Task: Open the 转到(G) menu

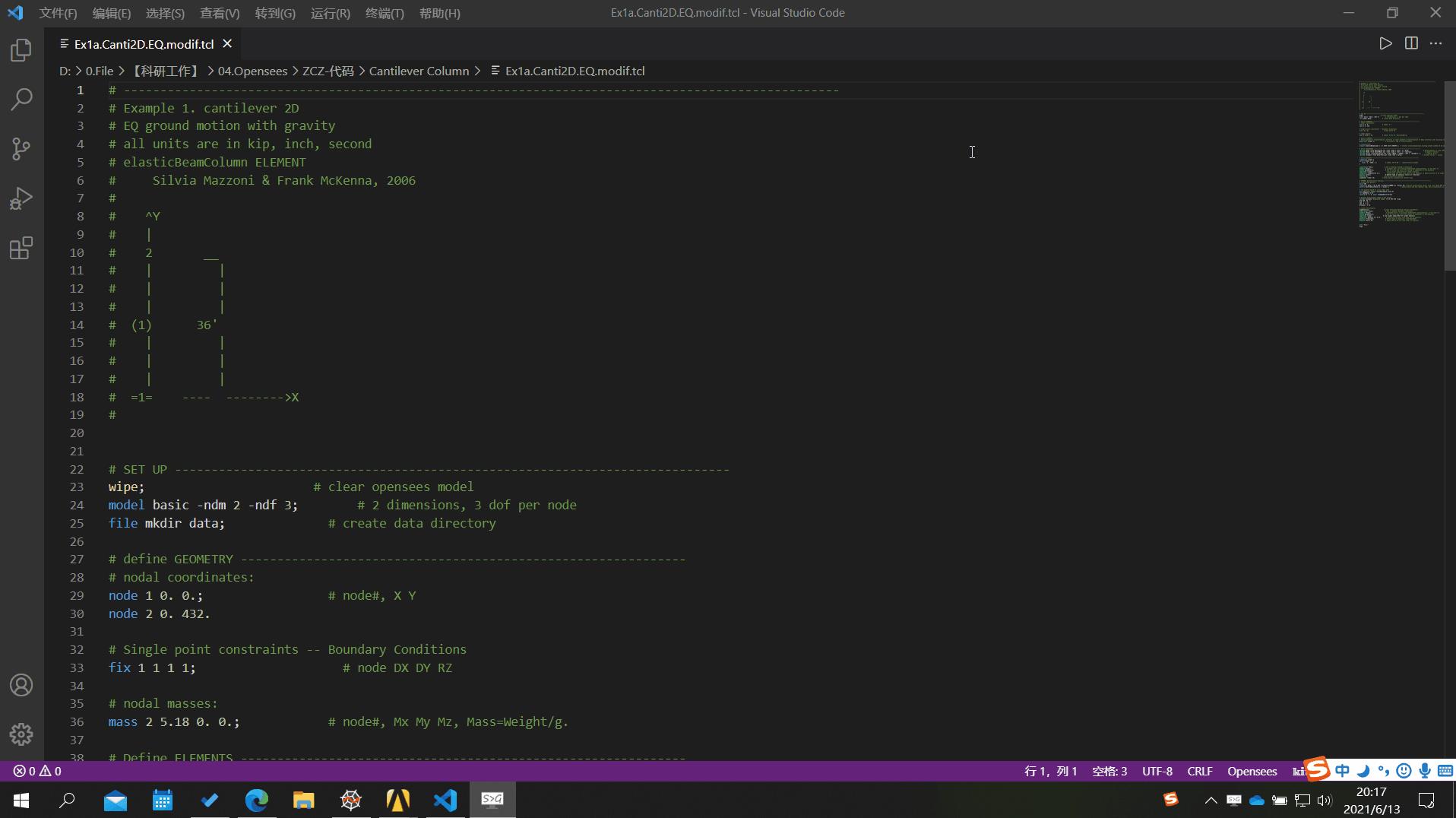Action: (275, 13)
